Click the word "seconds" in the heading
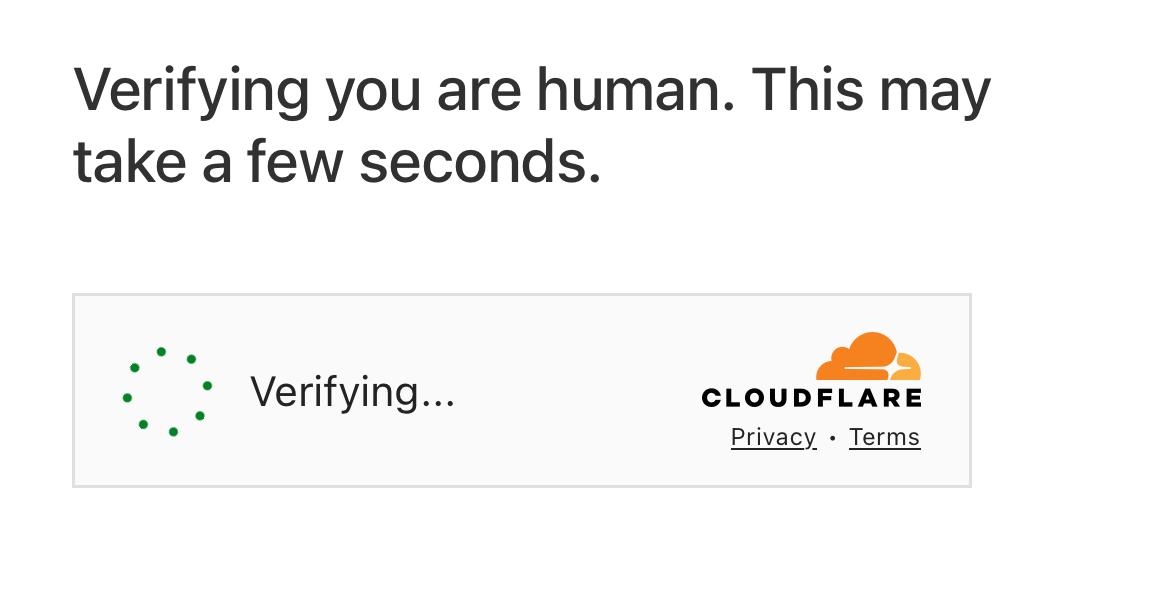This screenshot has width=1170, height=607. click(x=480, y=162)
